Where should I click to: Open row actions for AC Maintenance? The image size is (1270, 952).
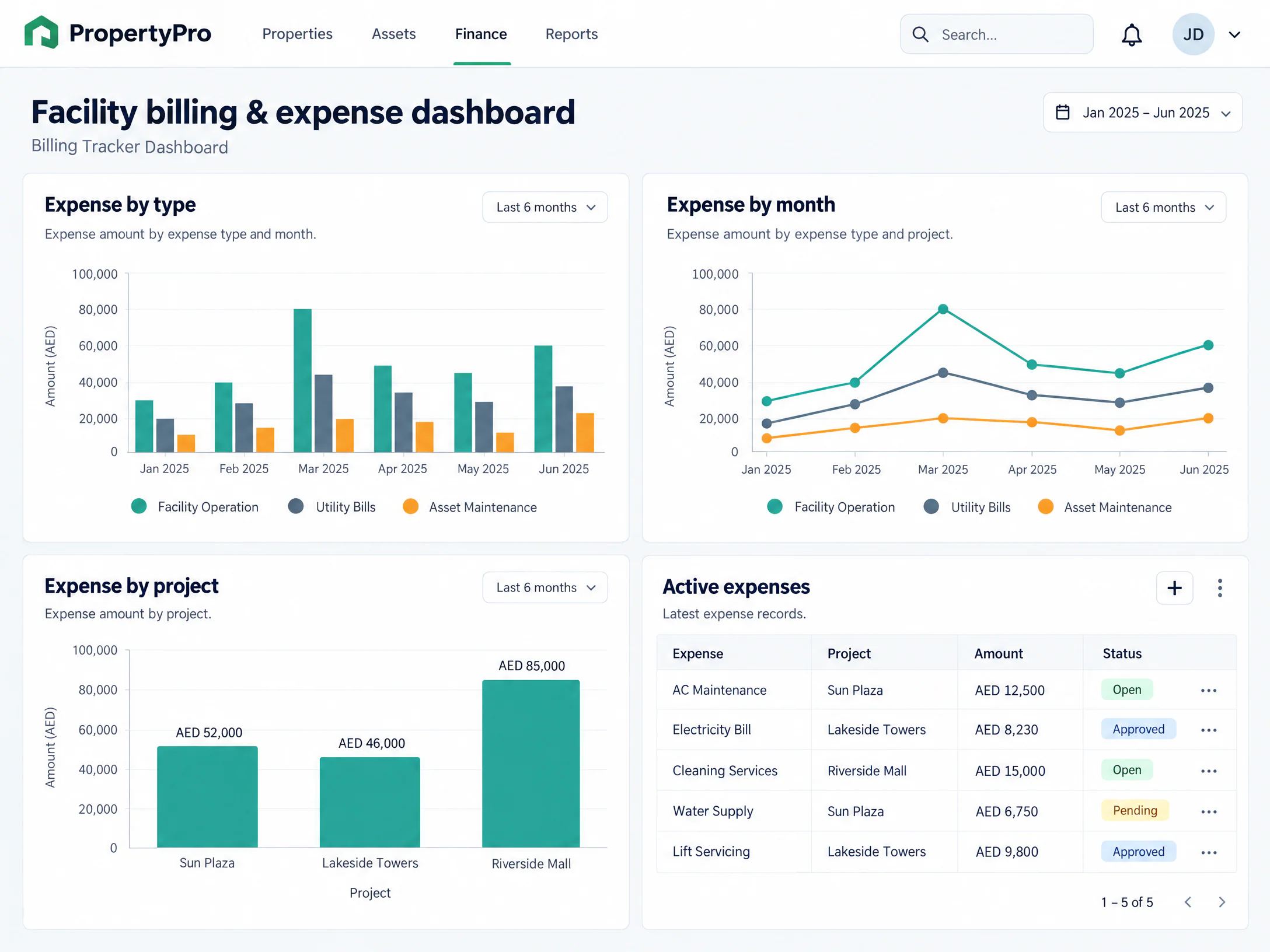tap(1209, 691)
